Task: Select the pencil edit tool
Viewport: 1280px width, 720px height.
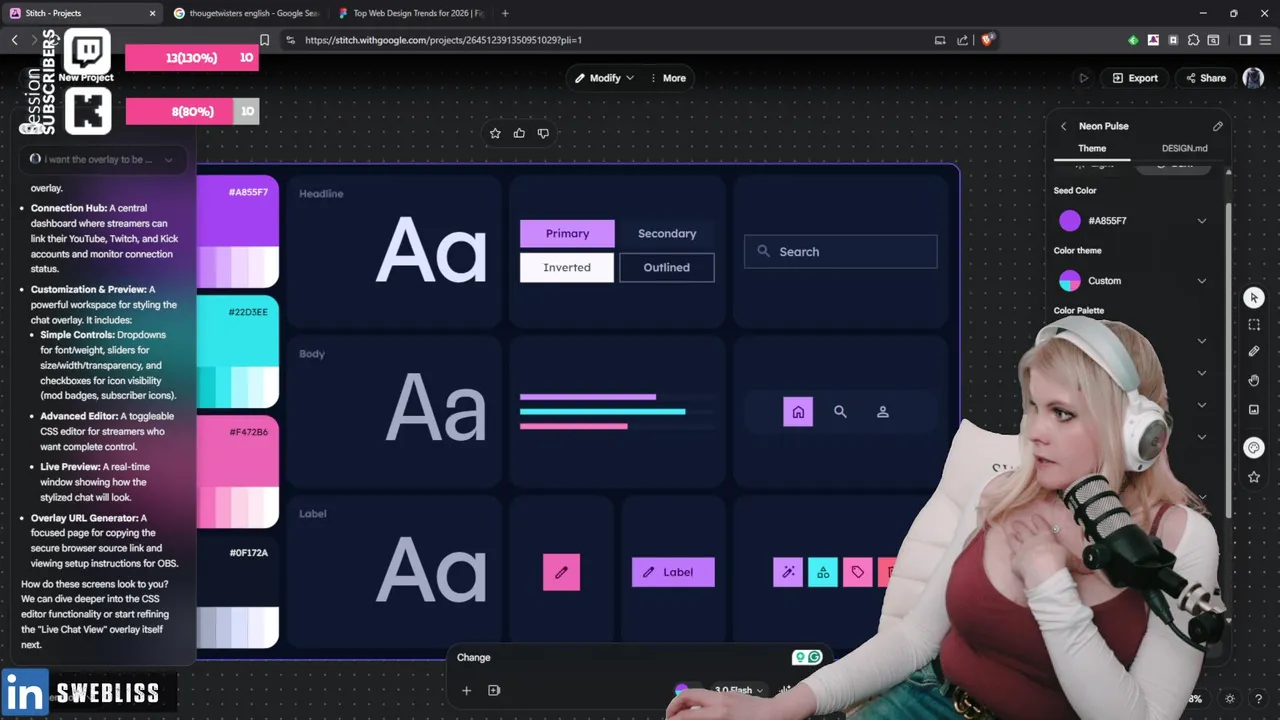Action: tap(1254, 352)
